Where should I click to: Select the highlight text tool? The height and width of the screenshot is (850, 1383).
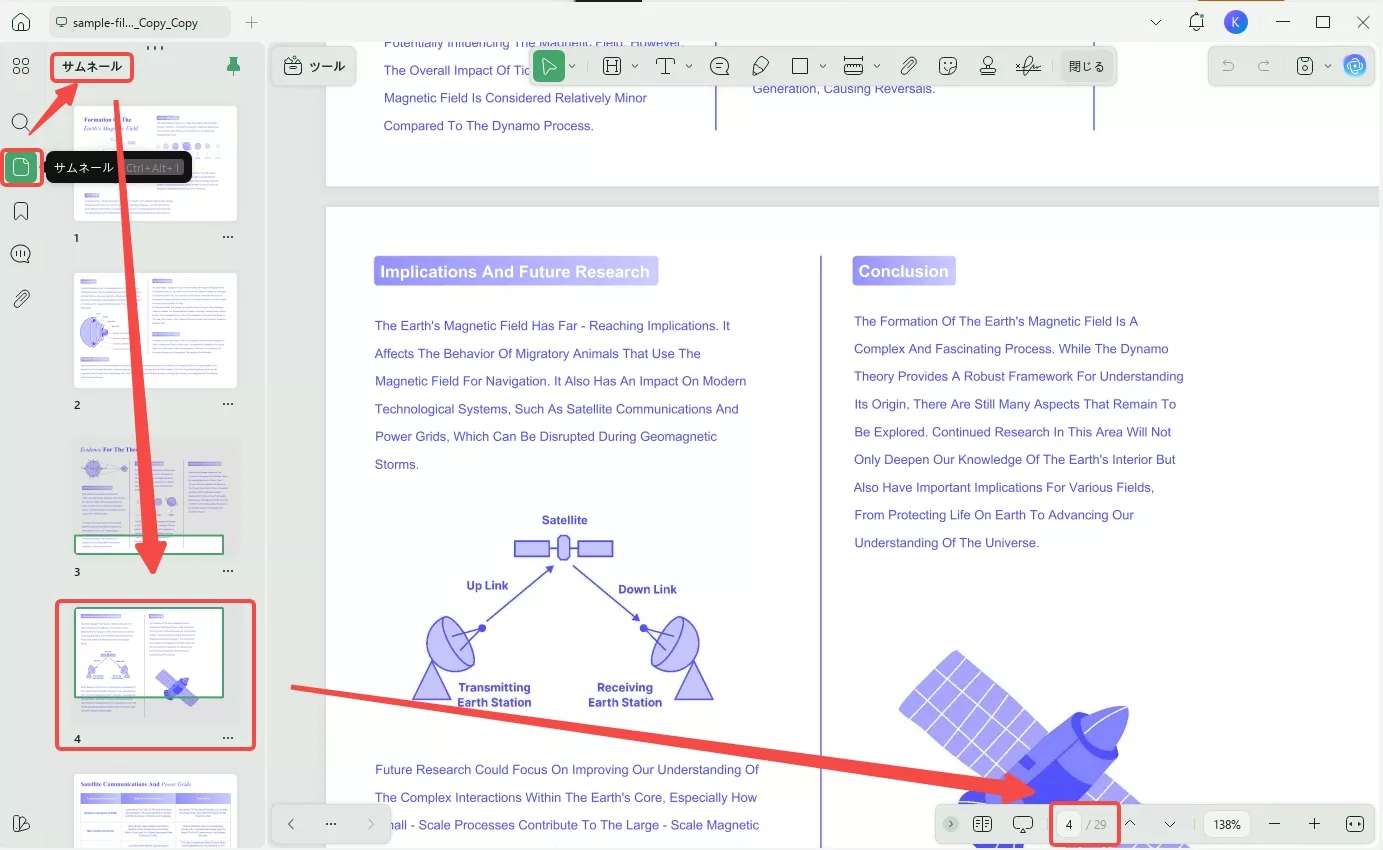tap(612, 66)
